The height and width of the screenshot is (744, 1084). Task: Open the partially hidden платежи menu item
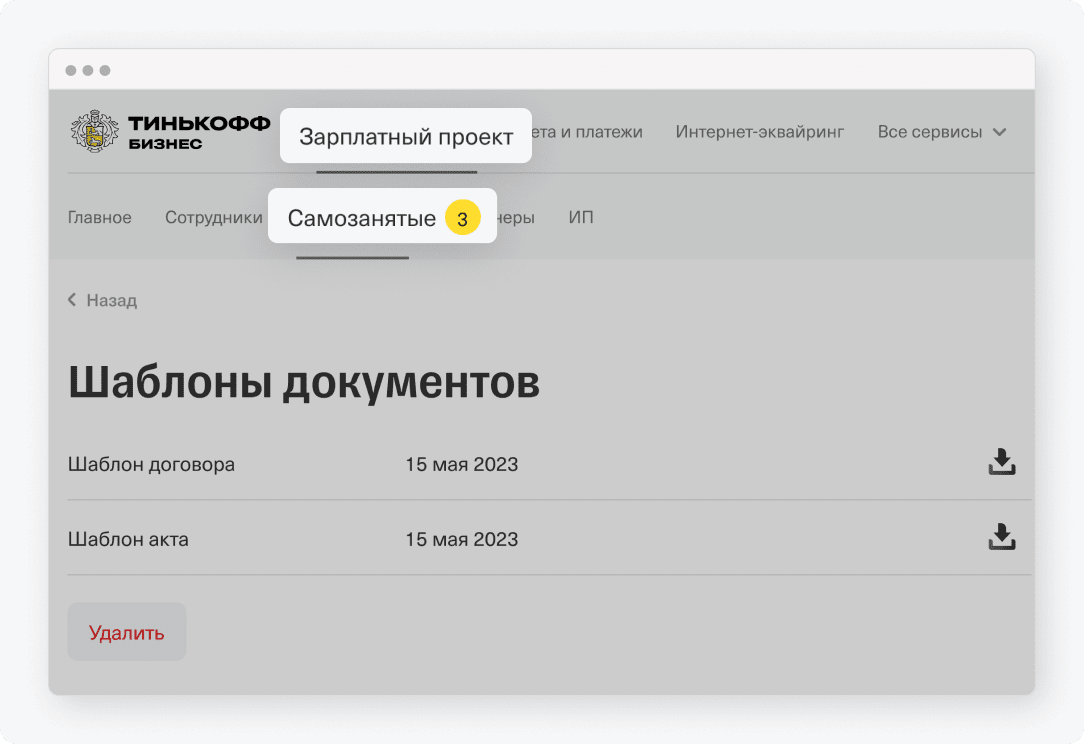tap(588, 131)
